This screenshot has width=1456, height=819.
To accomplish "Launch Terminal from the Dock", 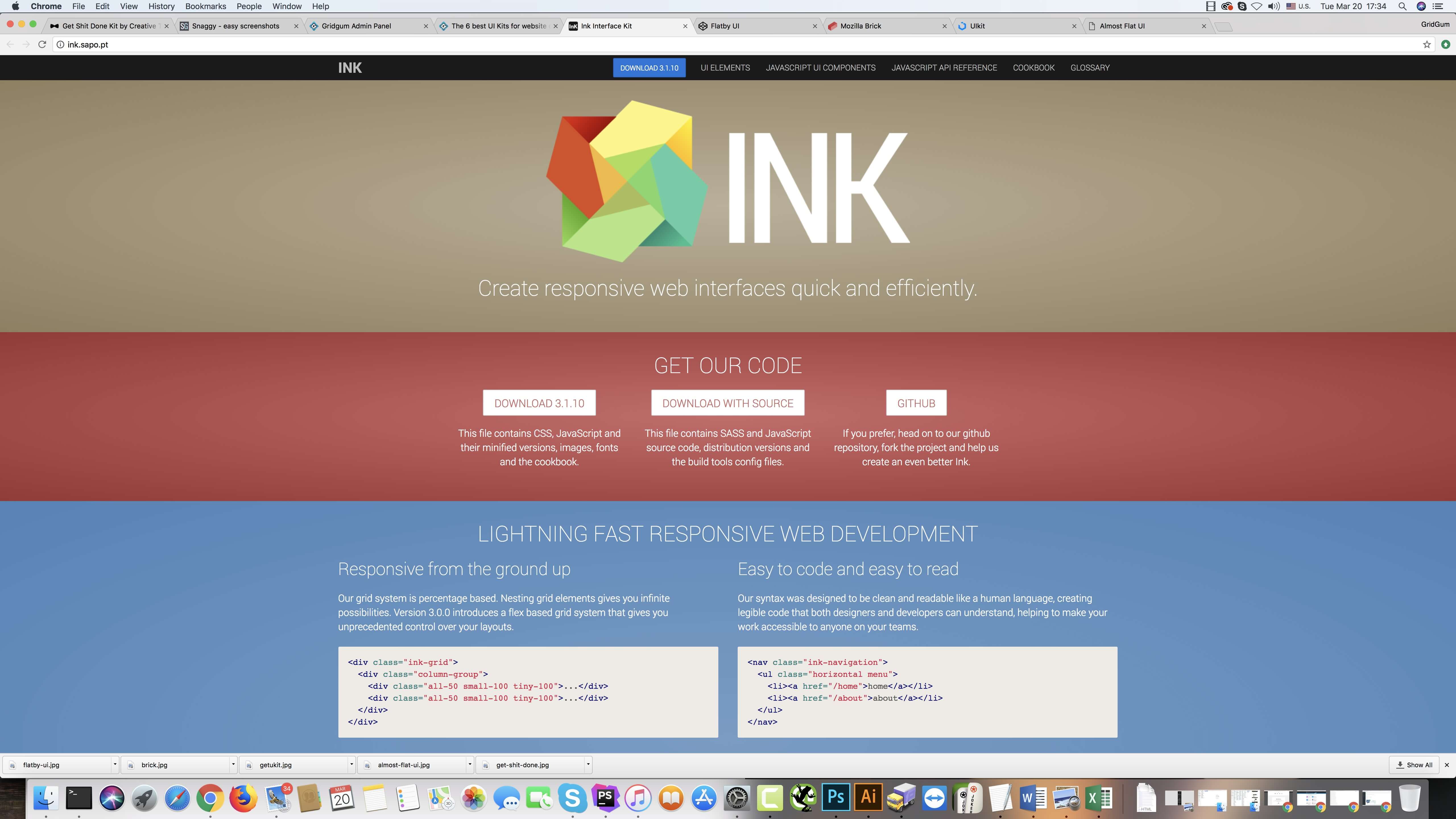I will tap(78, 798).
